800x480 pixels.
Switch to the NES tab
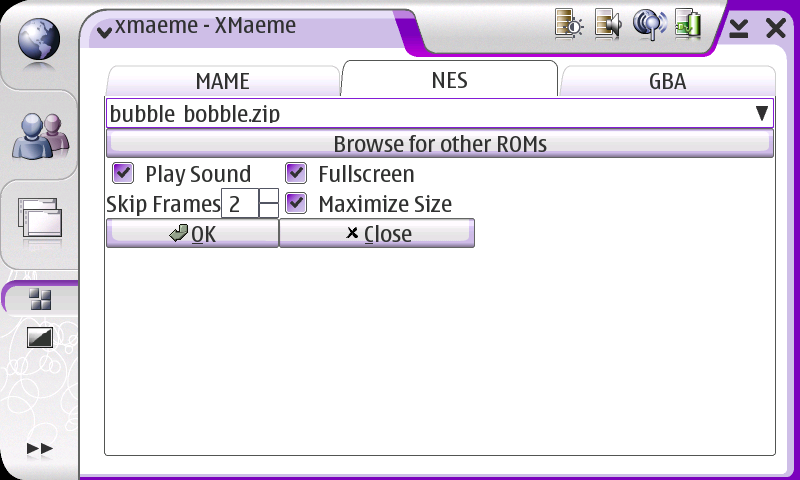pos(449,79)
